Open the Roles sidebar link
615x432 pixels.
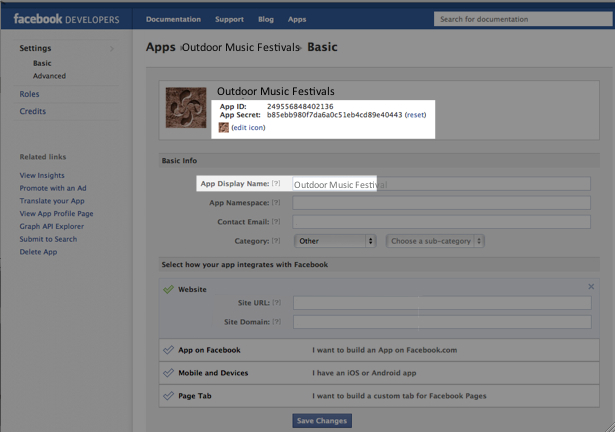[29, 94]
